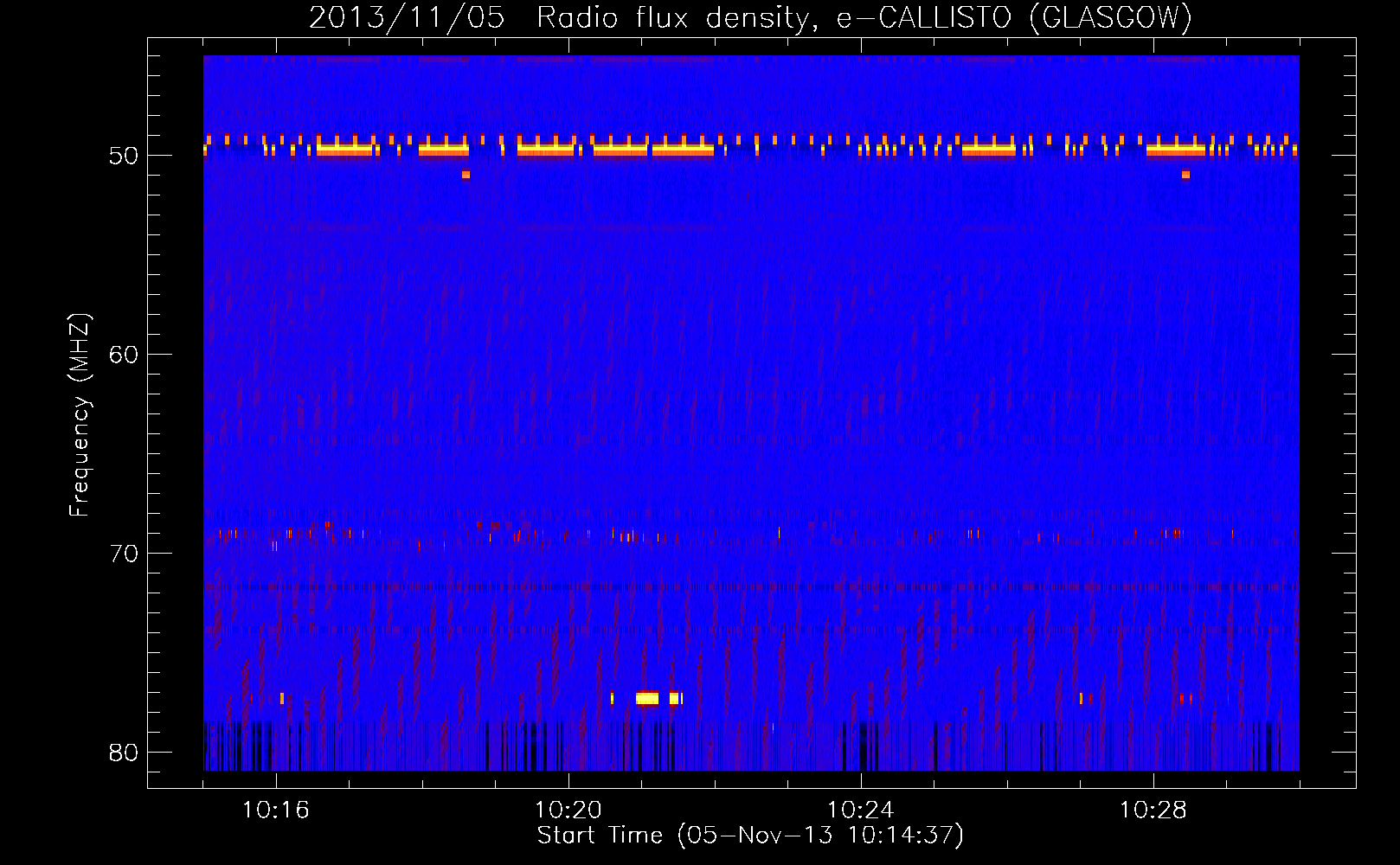Viewport: 1400px width, 865px height.
Task: Click the frequency tick label '50'
Action: (x=124, y=156)
